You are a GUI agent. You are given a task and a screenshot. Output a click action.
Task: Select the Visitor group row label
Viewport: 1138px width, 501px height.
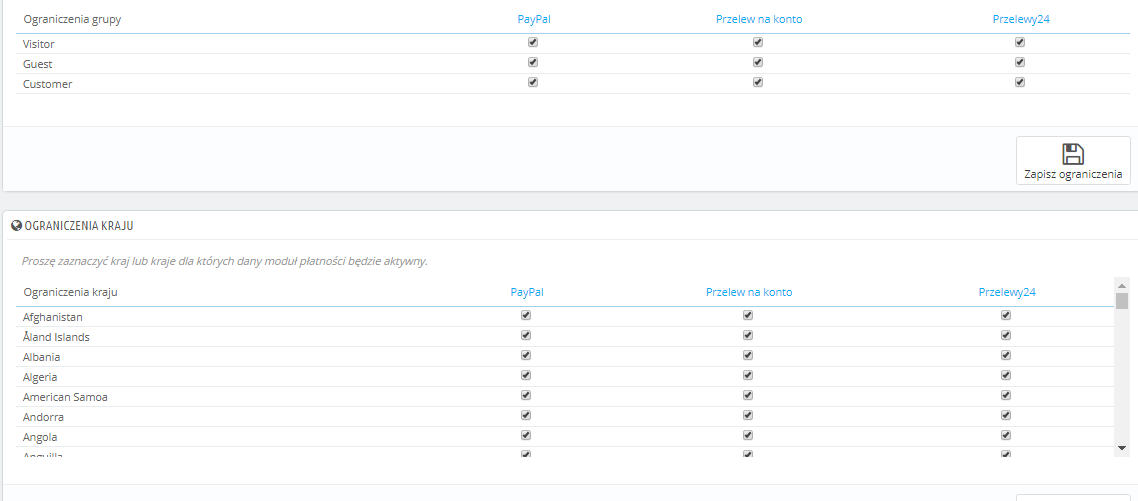(38, 44)
